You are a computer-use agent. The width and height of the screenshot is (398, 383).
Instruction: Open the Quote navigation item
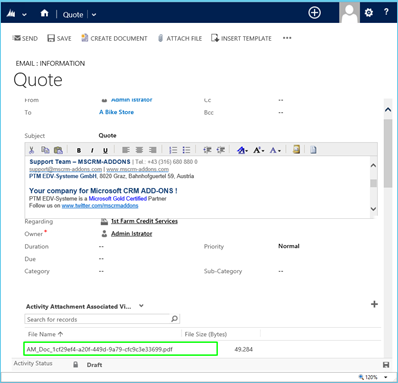click(73, 15)
